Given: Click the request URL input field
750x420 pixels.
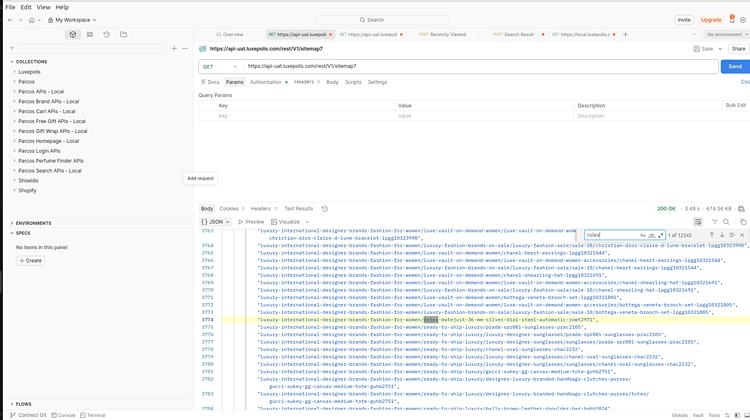Looking at the screenshot, I should pos(481,66).
